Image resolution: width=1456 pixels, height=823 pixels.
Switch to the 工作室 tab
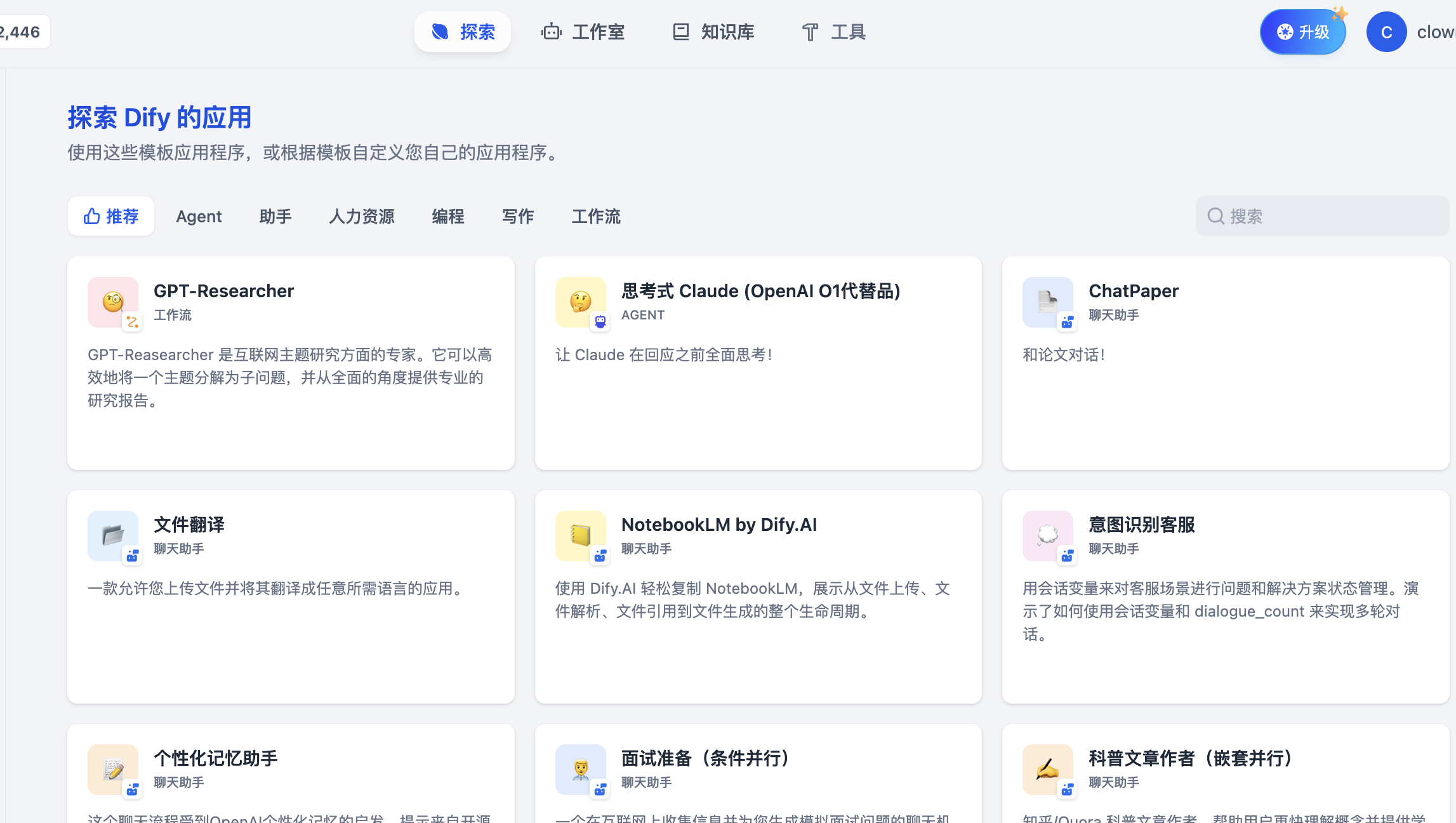point(583,32)
